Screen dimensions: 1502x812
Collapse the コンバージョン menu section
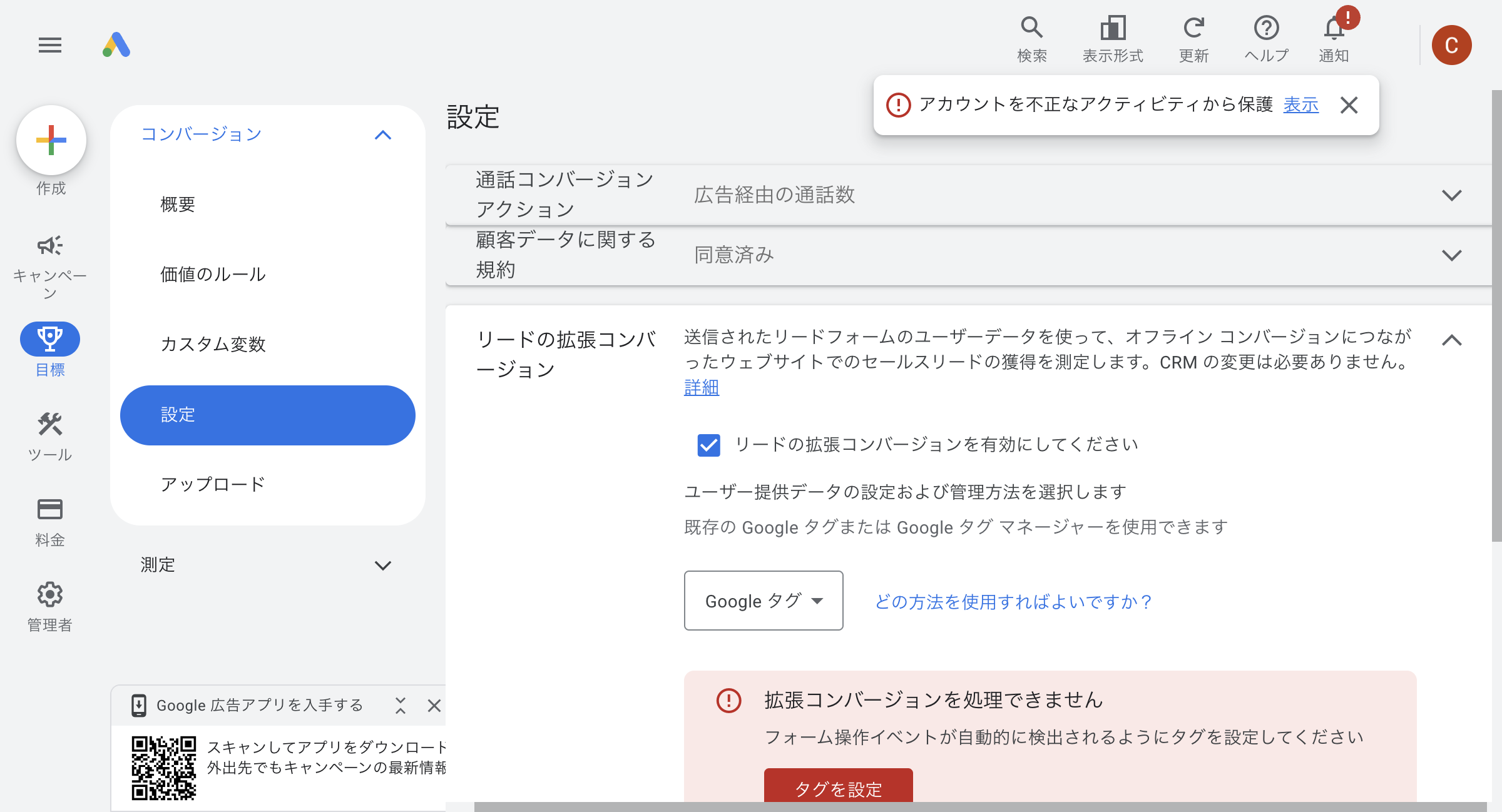(383, 135)
